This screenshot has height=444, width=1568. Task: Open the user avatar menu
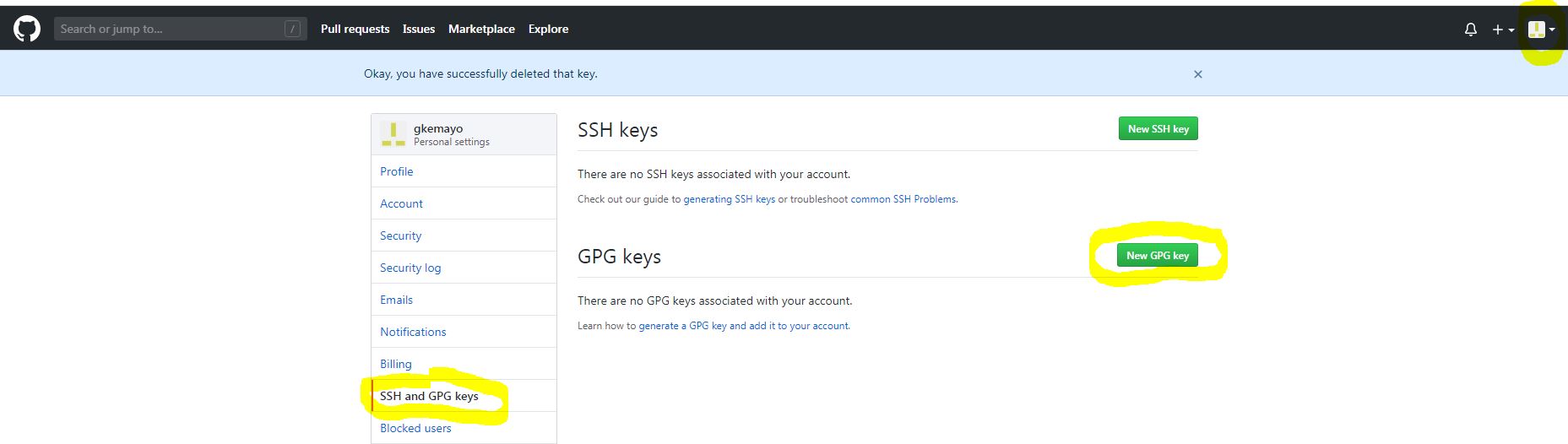(1540, 30)
